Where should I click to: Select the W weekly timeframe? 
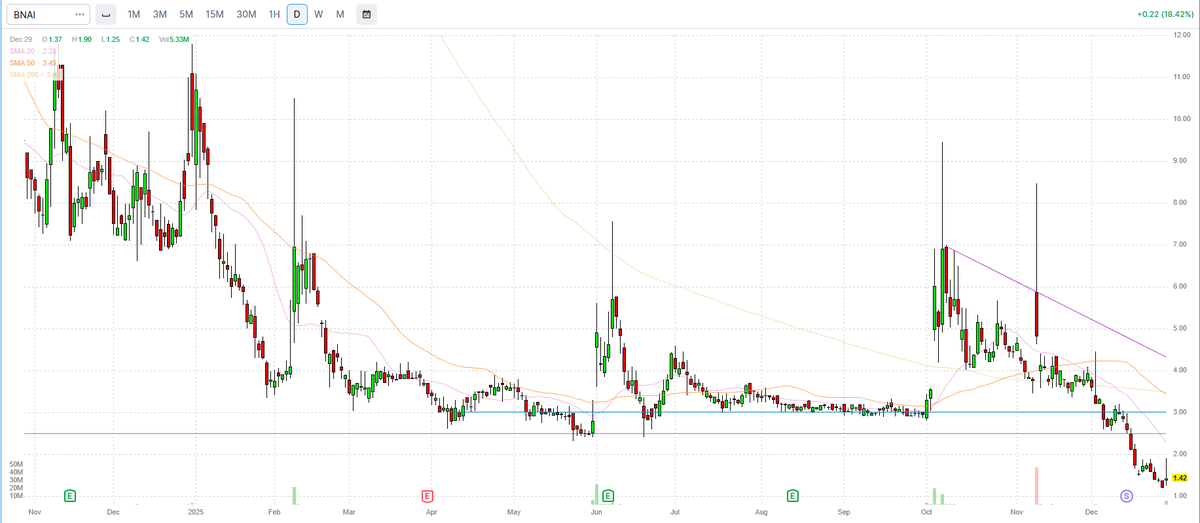tap(318, 15)
